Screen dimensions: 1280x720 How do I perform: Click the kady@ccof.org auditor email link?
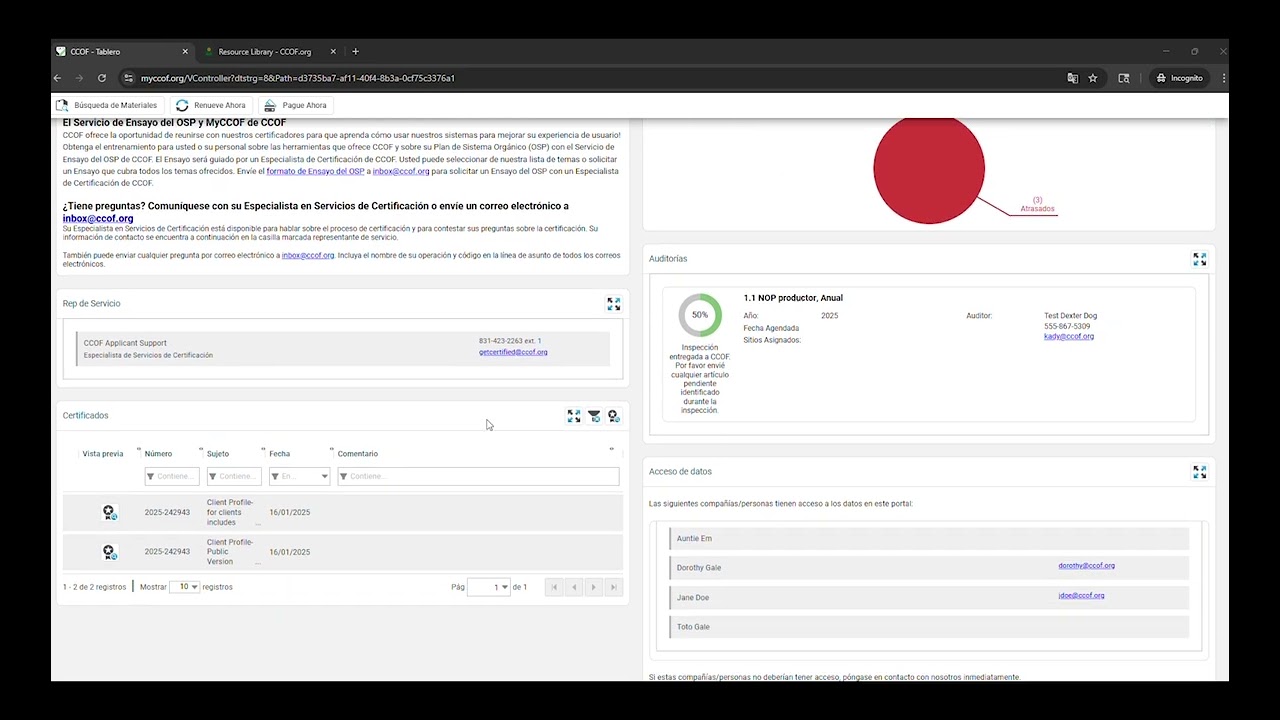pos(1069,337)
